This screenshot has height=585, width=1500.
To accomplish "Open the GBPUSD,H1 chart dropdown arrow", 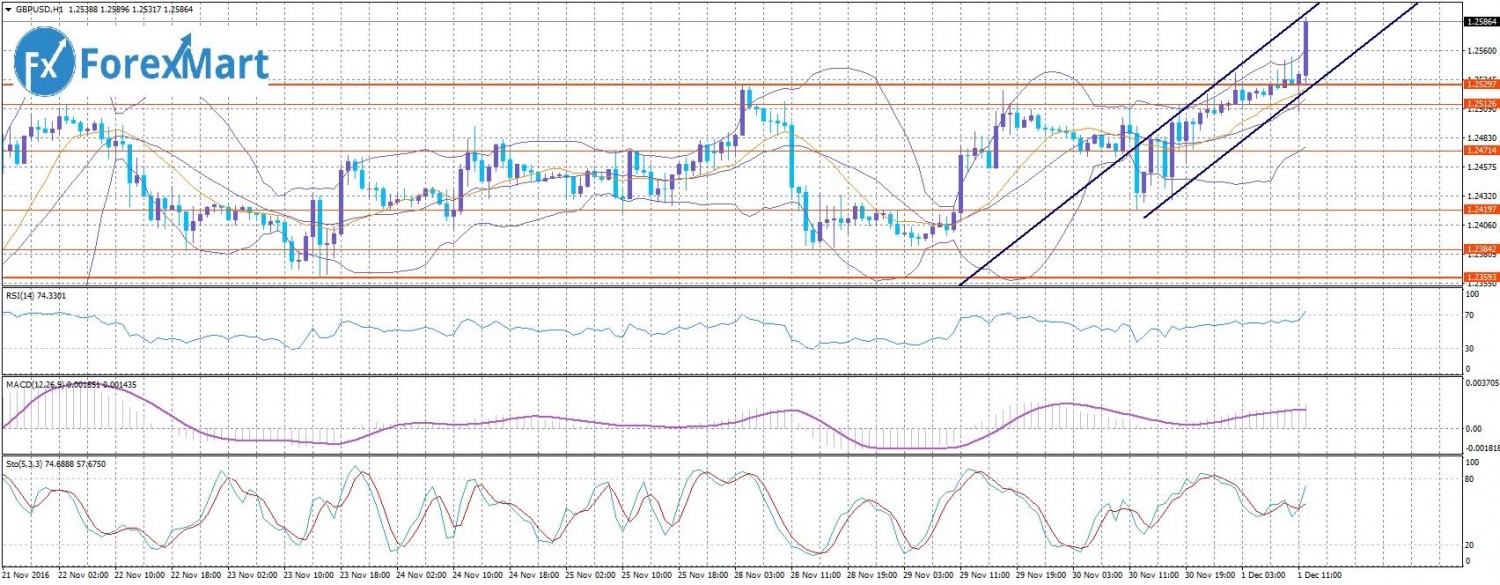I will coord(8,8).
